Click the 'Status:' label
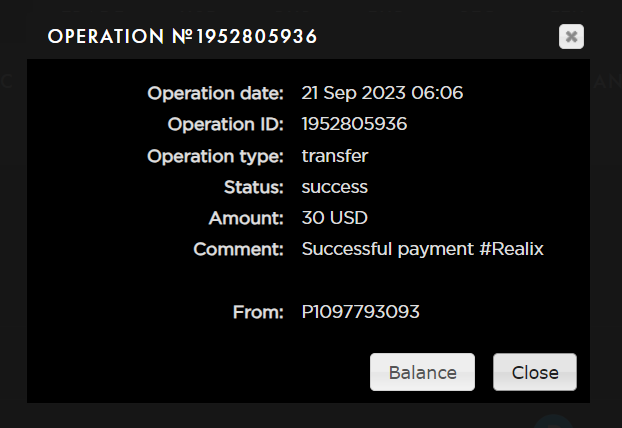Screen dimensions: 622x428 tap(254, 187)
